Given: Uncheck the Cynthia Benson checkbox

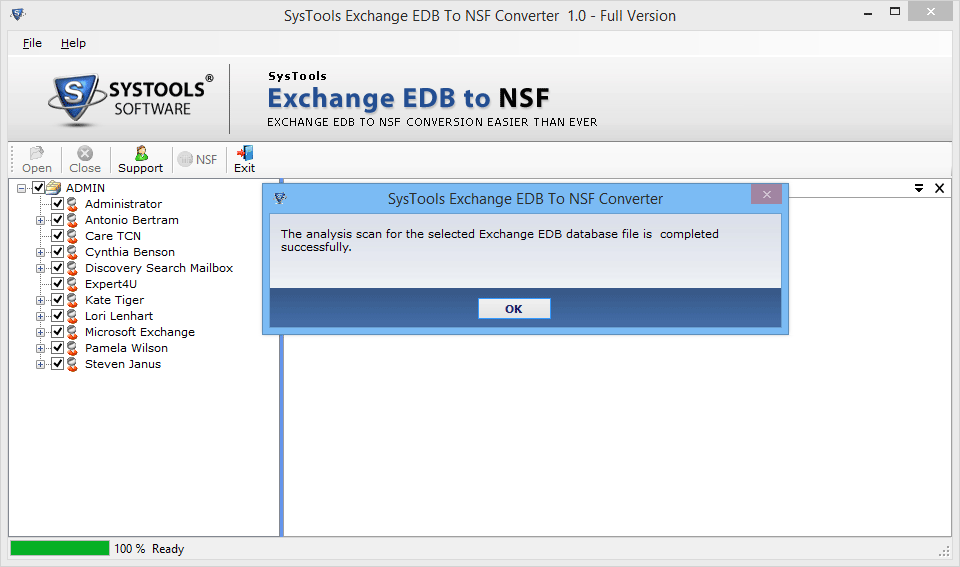Looking at the screenshot, I should pyautogui.click(x=58, y=251).
